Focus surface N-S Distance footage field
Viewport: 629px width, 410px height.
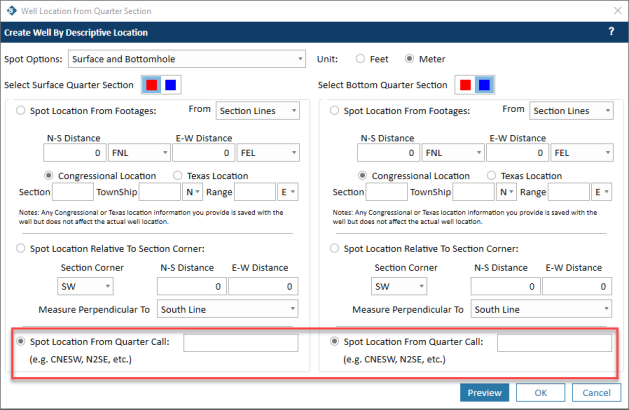click(x=75, y=153)
